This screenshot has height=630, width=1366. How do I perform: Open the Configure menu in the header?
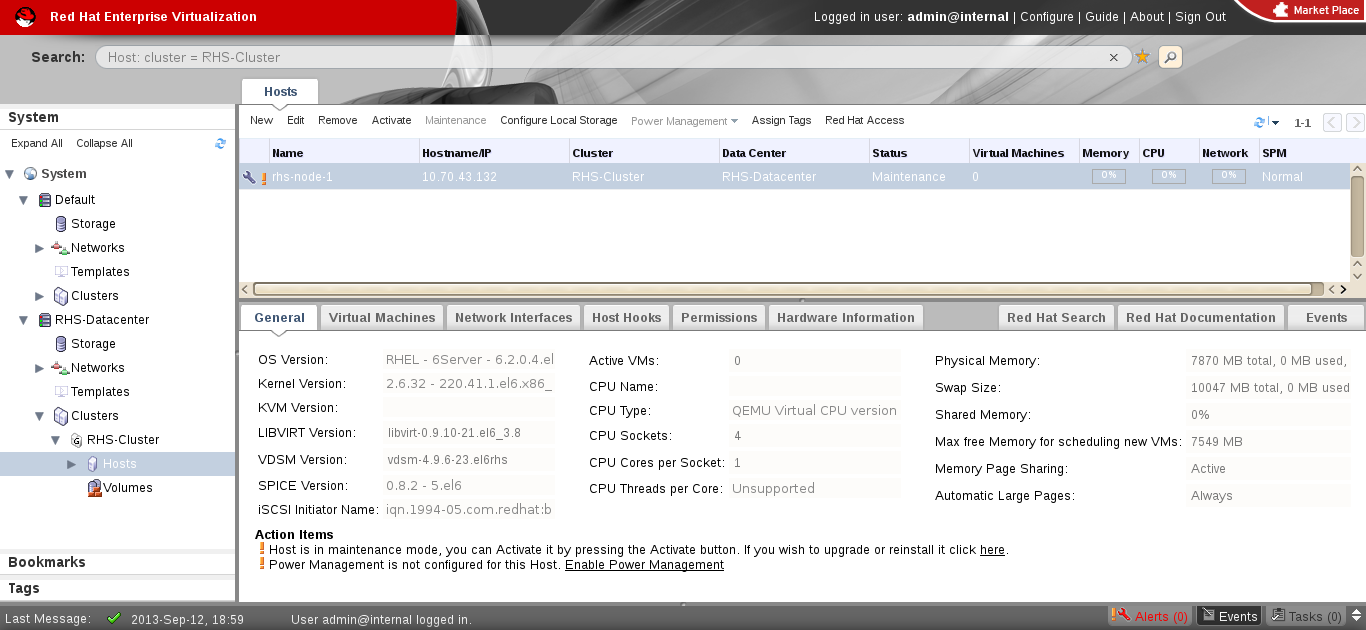pos(1046,16)
